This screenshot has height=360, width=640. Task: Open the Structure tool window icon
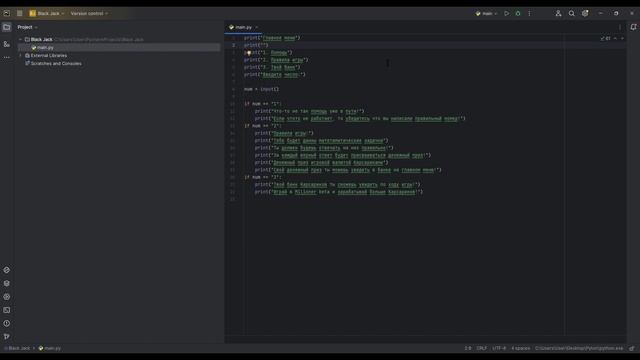click(7, 44)
